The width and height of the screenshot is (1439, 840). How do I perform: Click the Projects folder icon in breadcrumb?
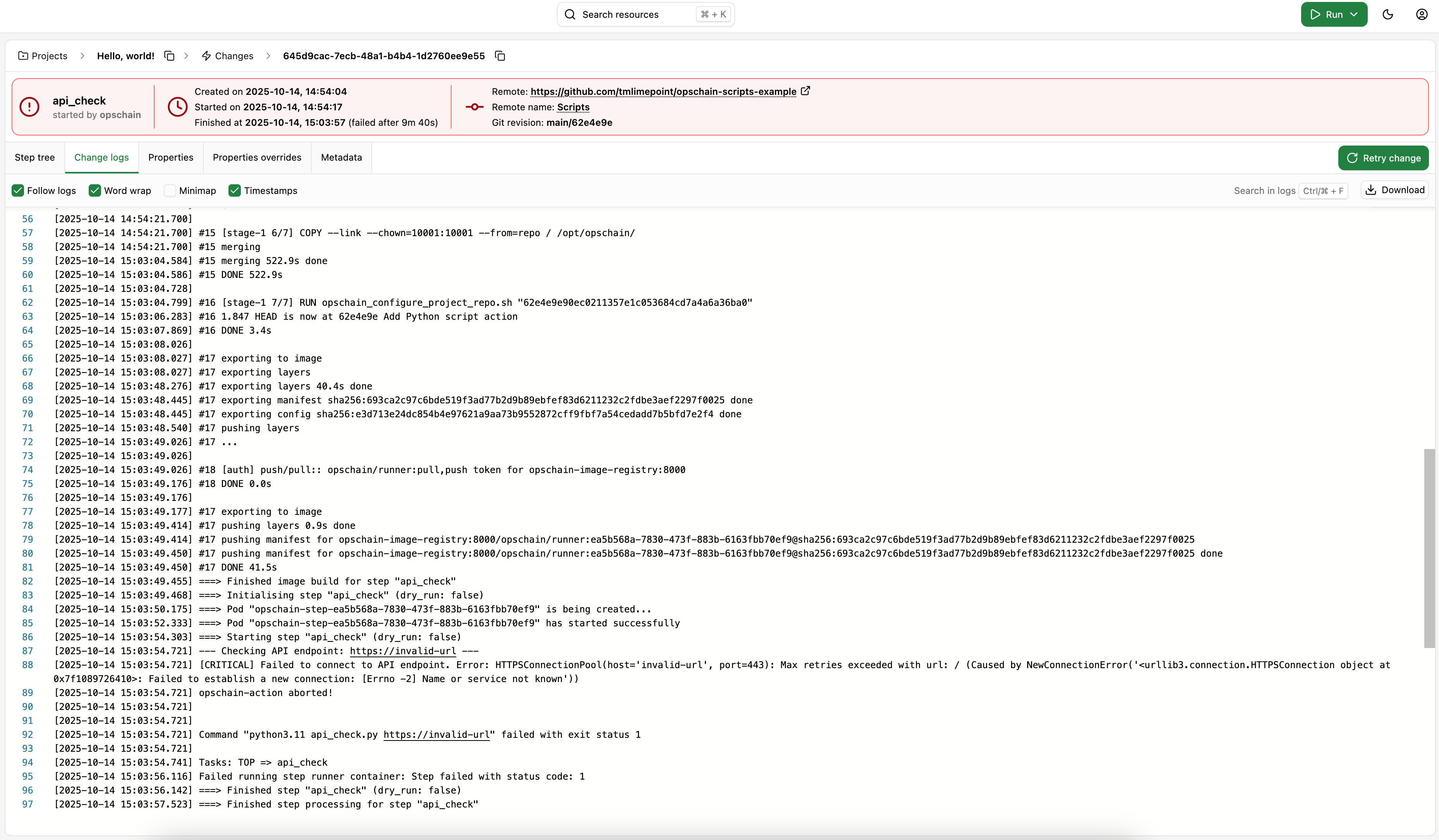[x=23, y=55]
